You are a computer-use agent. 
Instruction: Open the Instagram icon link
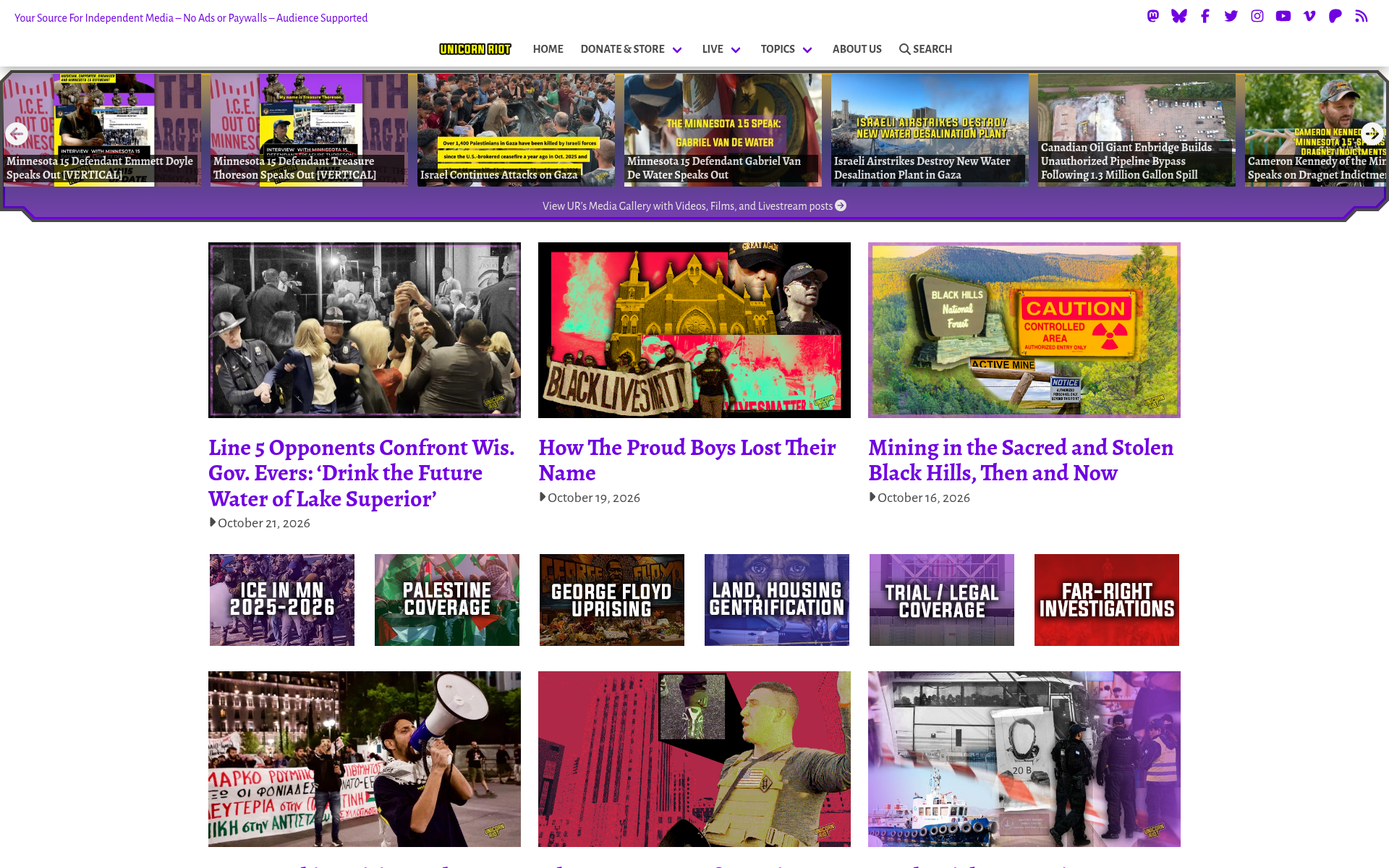(1257, 16)
